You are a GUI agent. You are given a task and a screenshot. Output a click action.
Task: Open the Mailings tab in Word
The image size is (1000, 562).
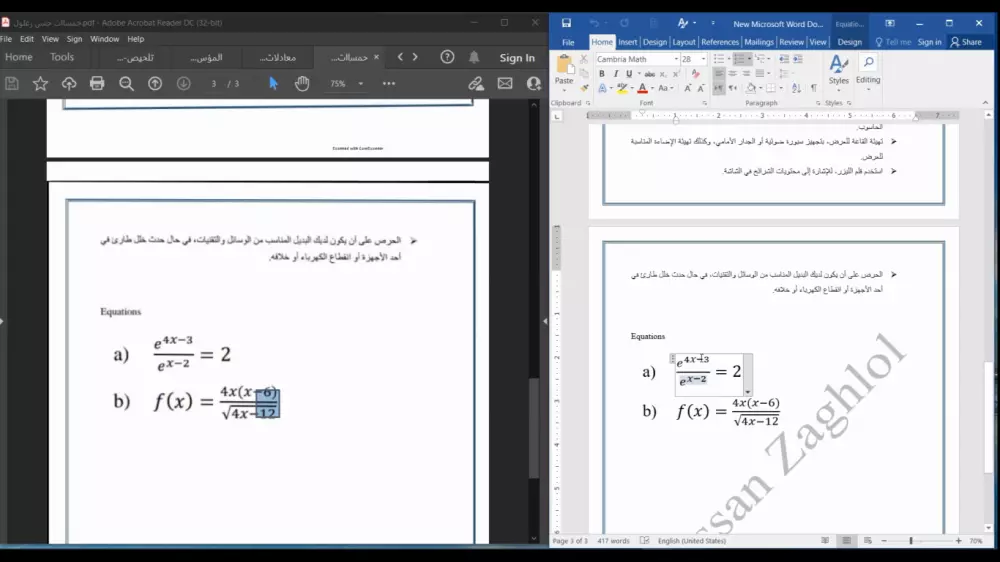(x=759, y=42)
